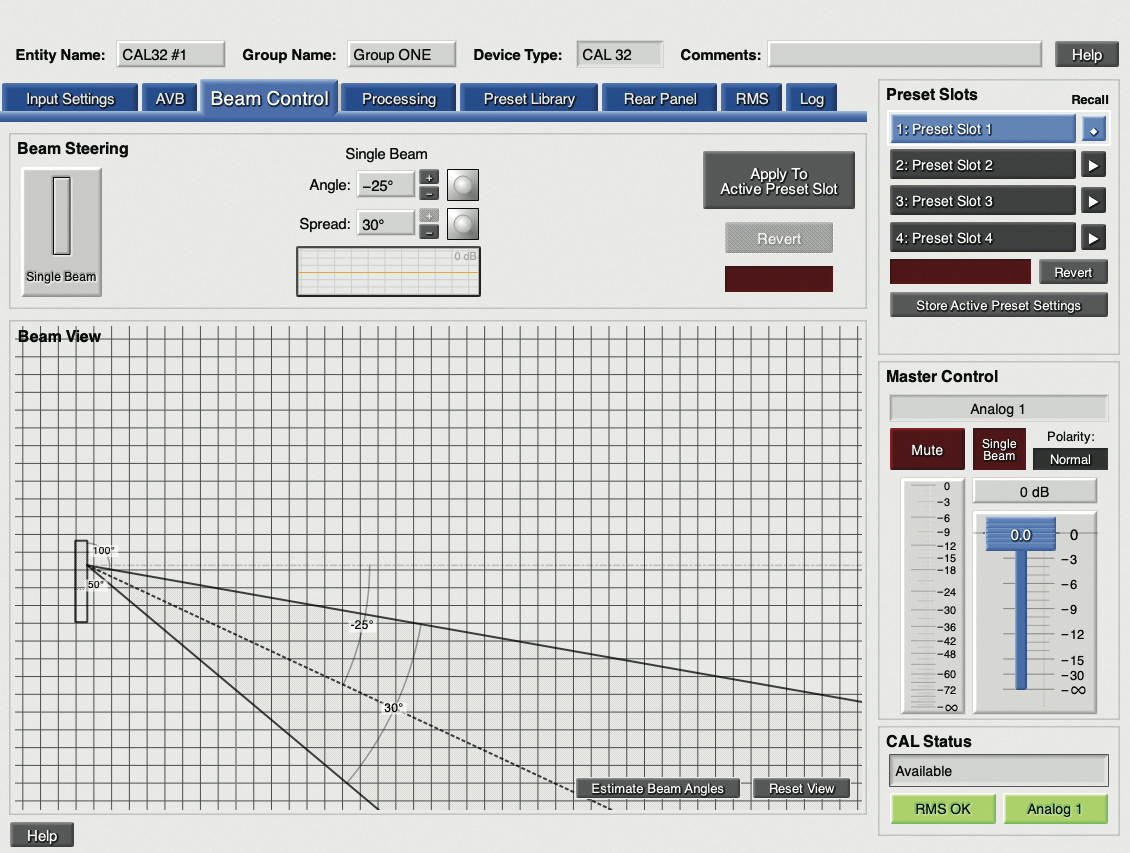The width and height of the screenshot is (1130, 853).
Task: Click Revert in Beam Steering panel
Action: click(x=779, y=238)
